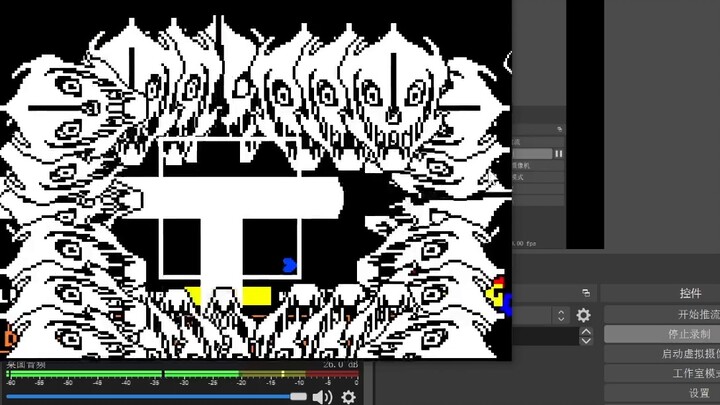Undock the upper dock panel float icon
Screen dimensions: 720x405
559,129
